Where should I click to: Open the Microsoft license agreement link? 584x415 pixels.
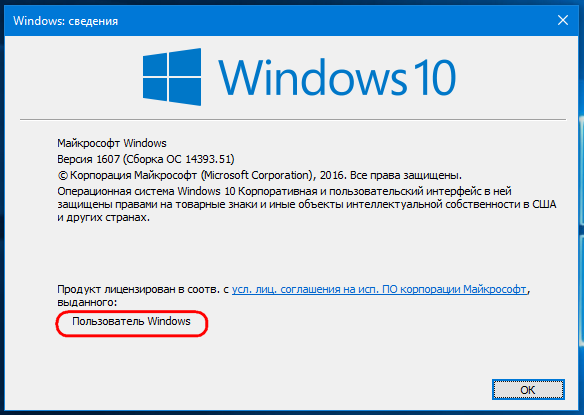pyautogui.click(x=379, y=289)
